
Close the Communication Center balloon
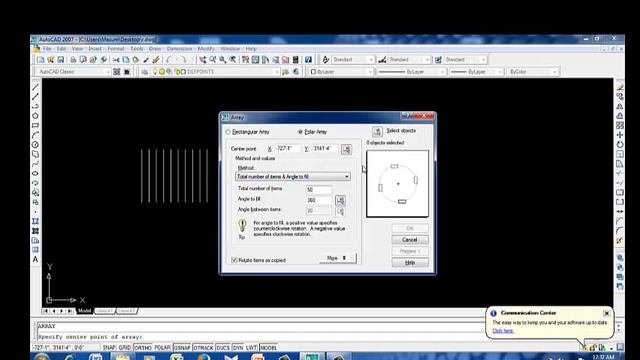click(x=607, y=313)
